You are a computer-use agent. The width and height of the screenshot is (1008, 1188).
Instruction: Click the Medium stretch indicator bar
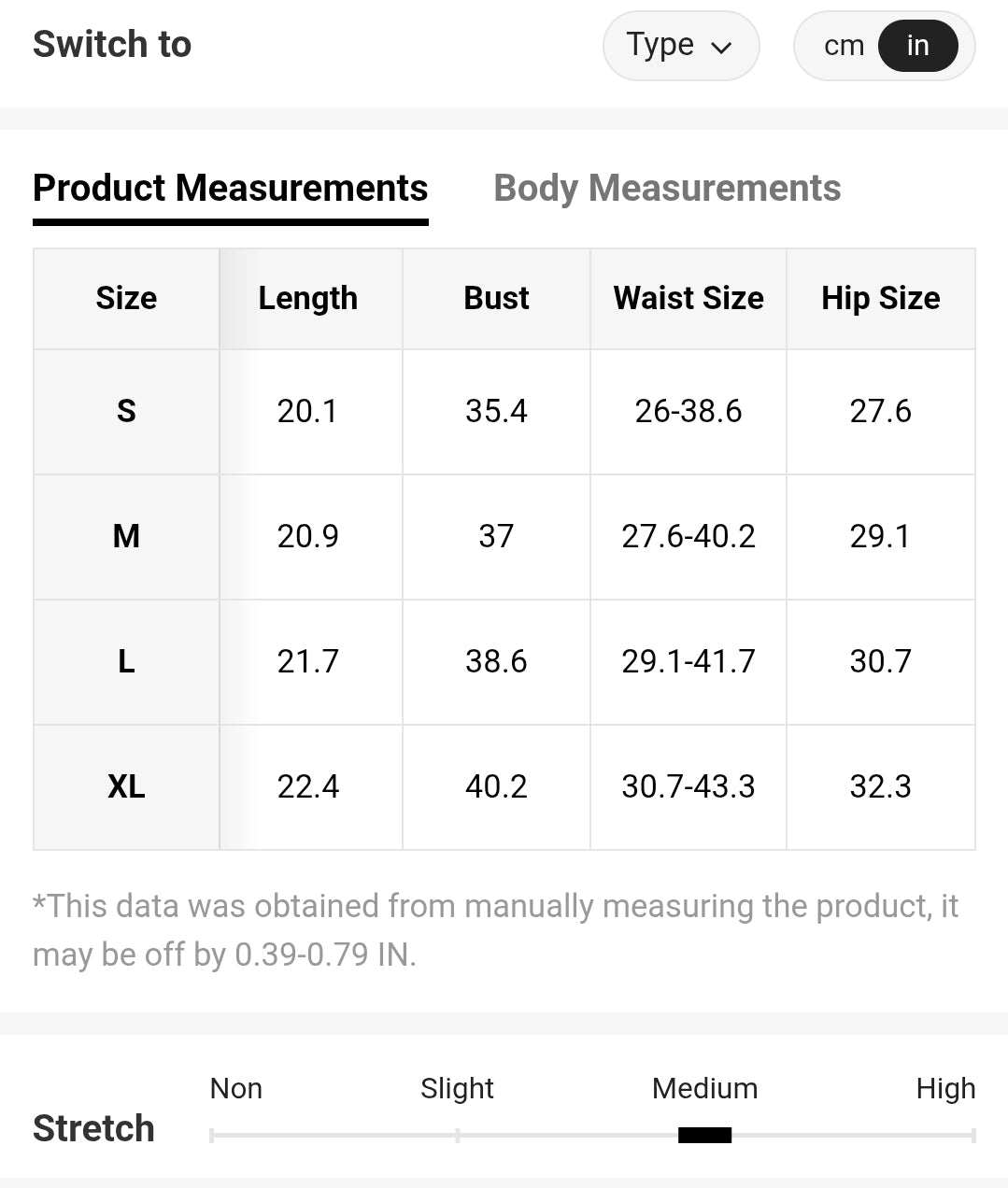704,1135
